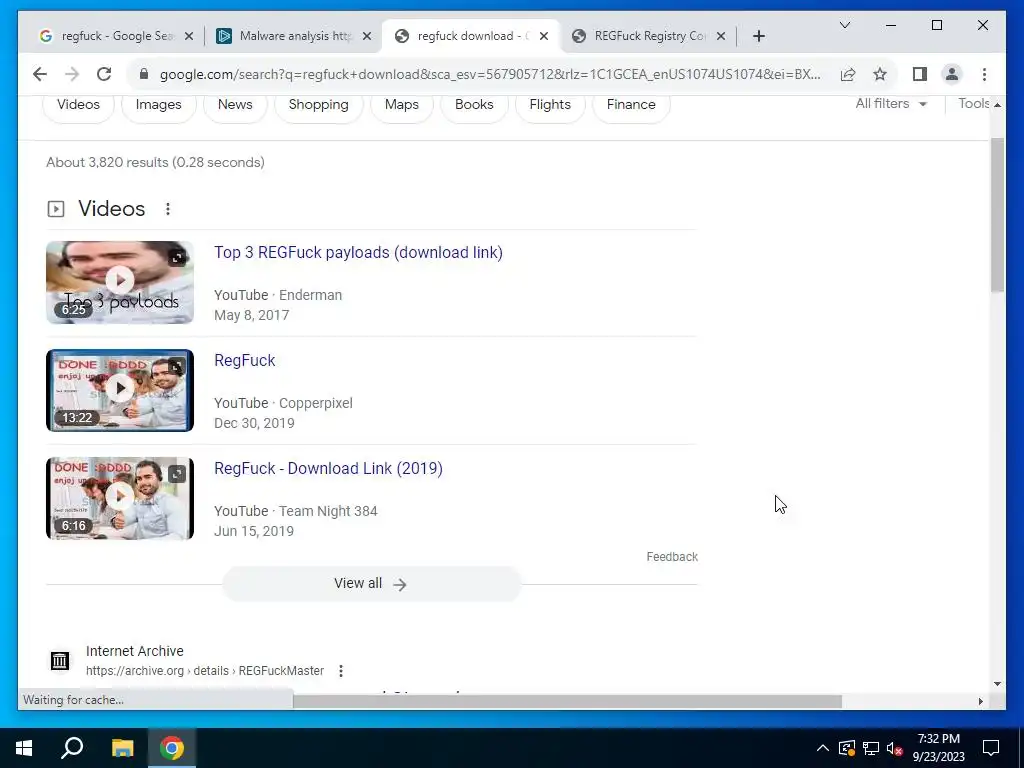
Task: Open Windows taskbar search
Action: [x=72, y=748]
